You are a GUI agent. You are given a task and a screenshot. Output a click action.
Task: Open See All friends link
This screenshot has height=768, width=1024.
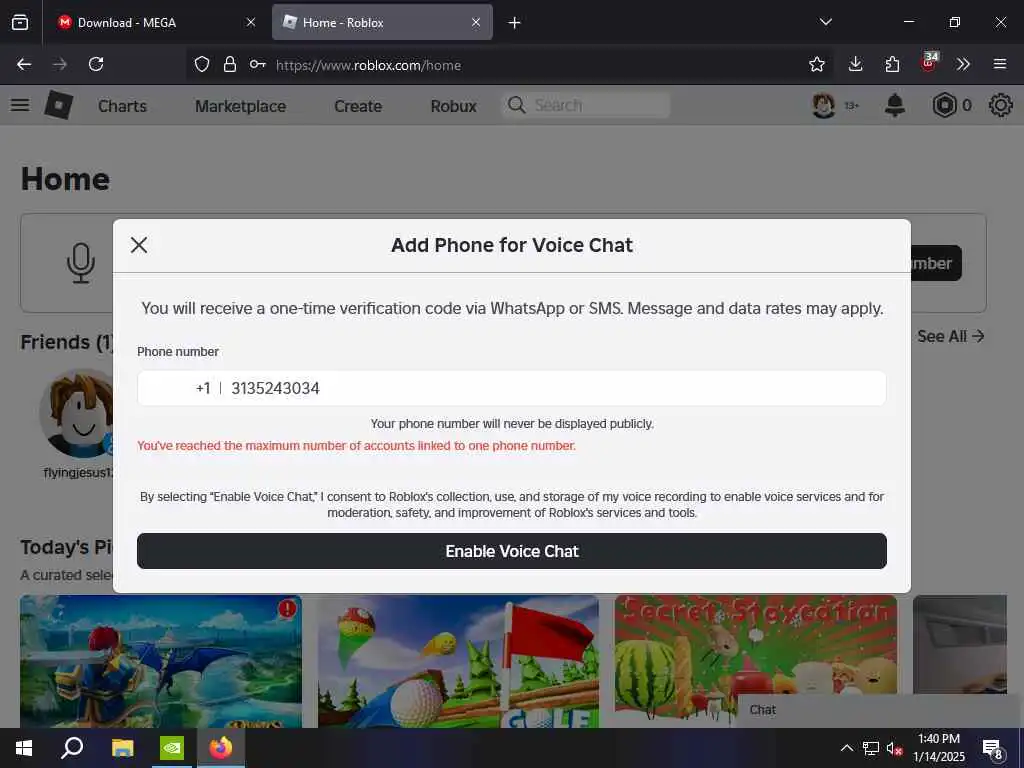950,336
